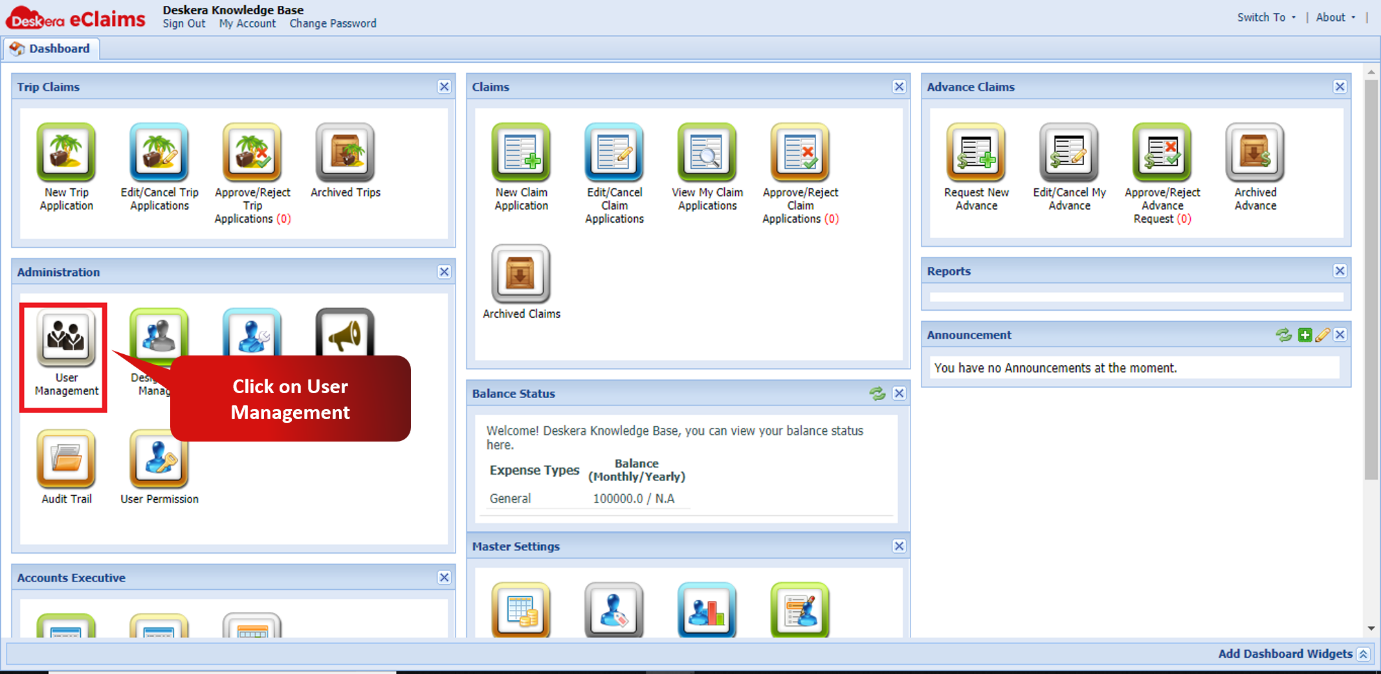Expand the Switch To dropdown

click(x=1263, y=16)
